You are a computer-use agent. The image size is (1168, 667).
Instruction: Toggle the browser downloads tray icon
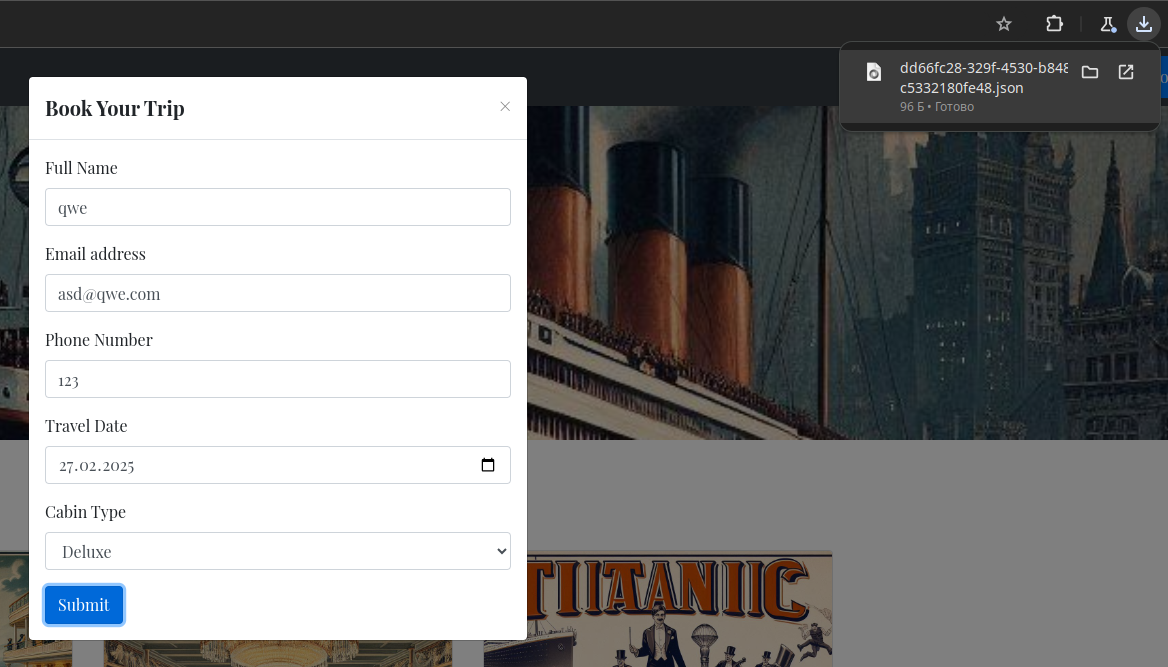[x=1143, y=24]
